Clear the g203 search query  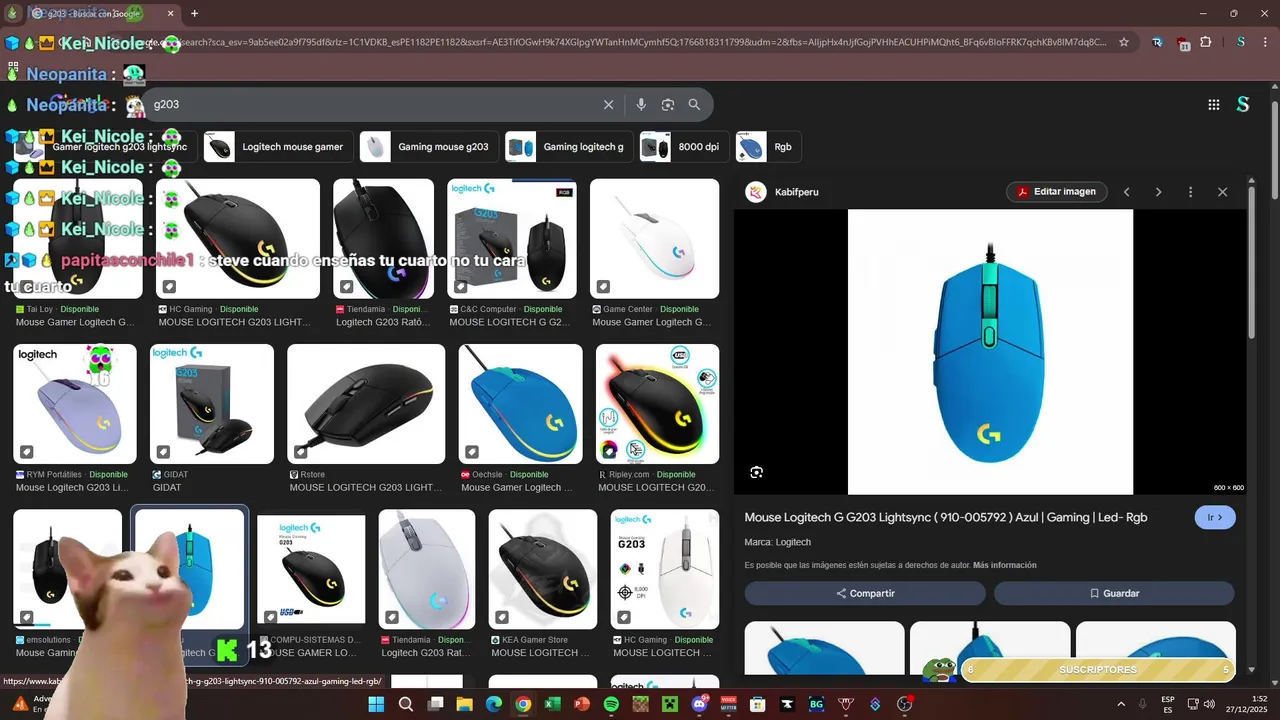pos(608,104)
